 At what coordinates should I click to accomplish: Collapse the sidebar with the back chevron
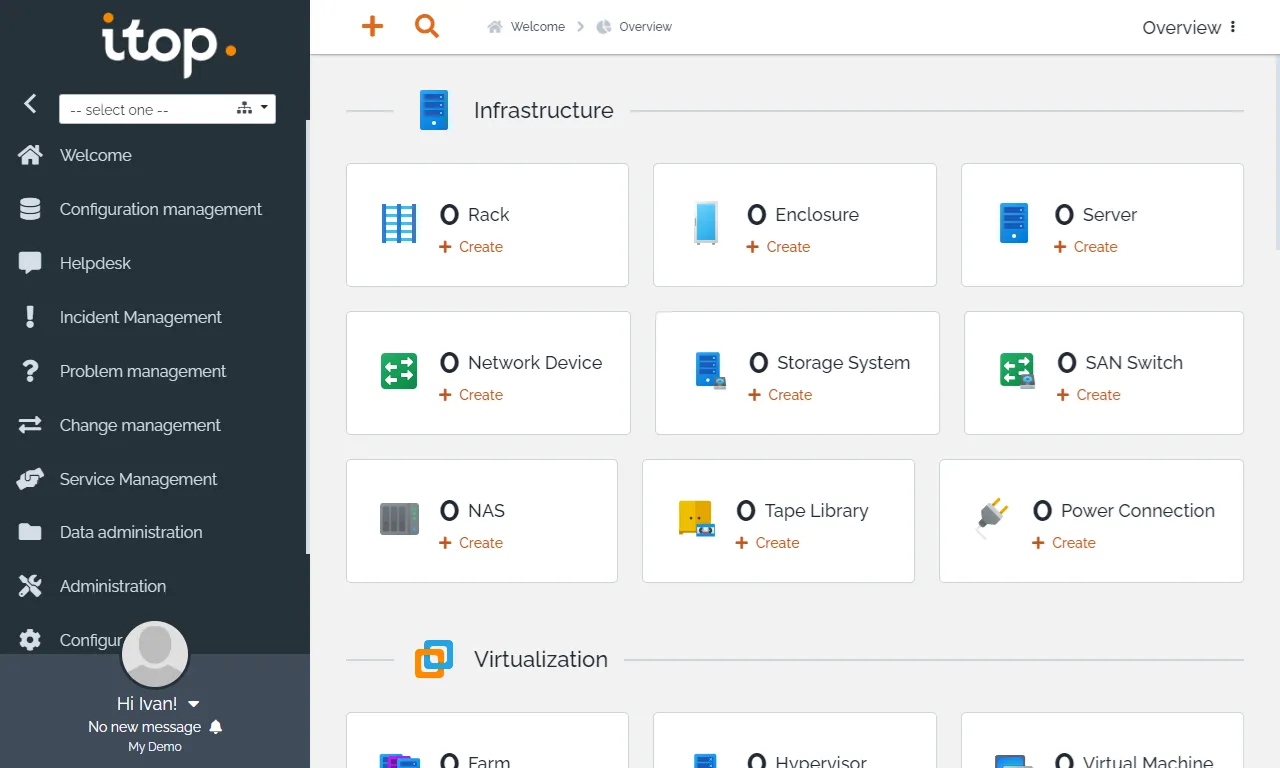[x=30, y=103]
